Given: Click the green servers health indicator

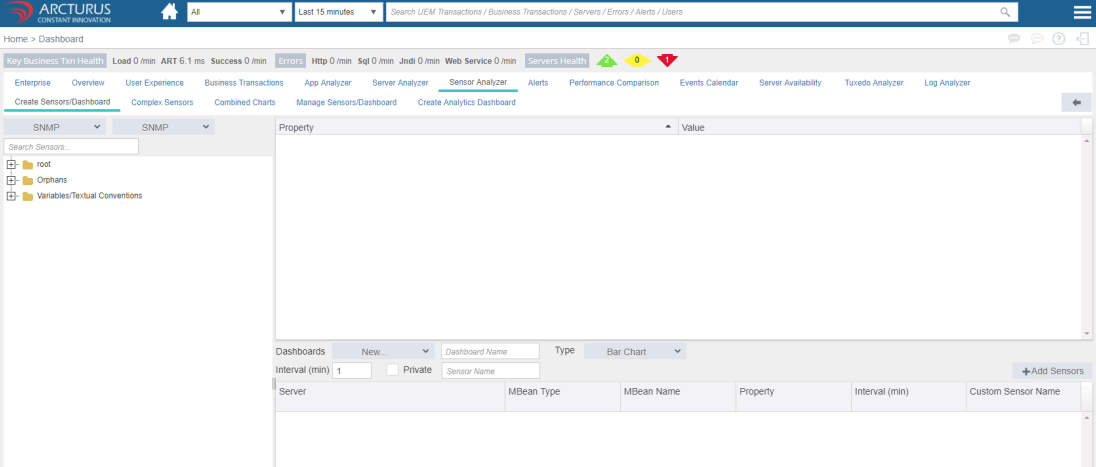Looking at the screenshot, I should click(605, 61).
